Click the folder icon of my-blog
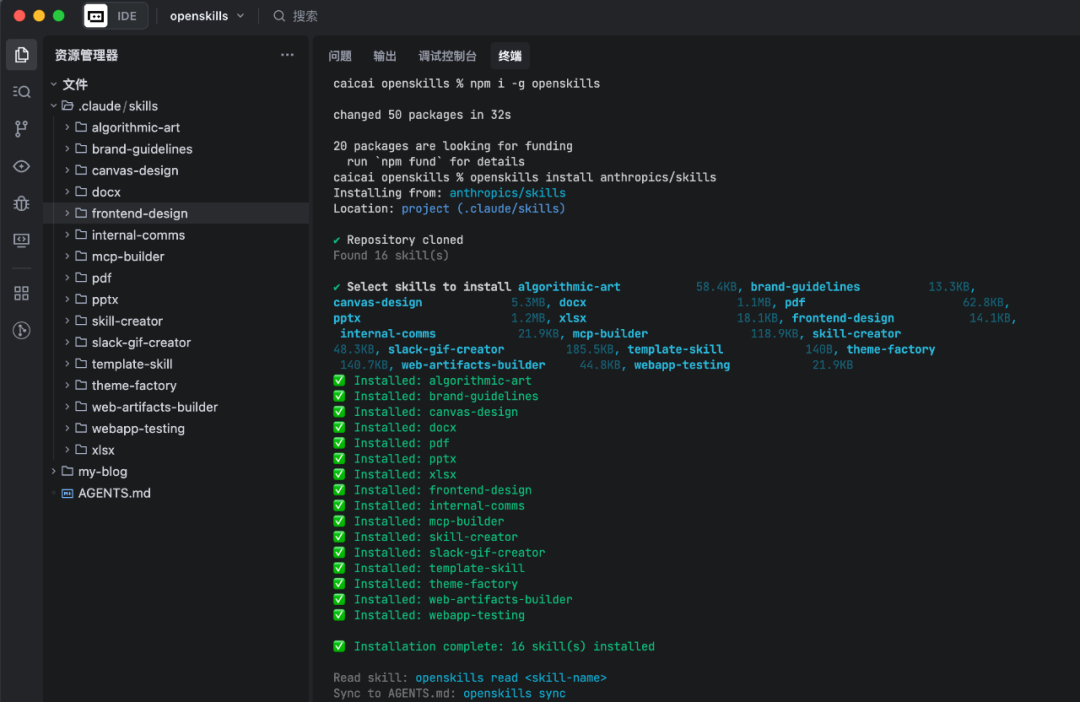The height and width of the screenshot is (702, 1080). coord(68,471)
